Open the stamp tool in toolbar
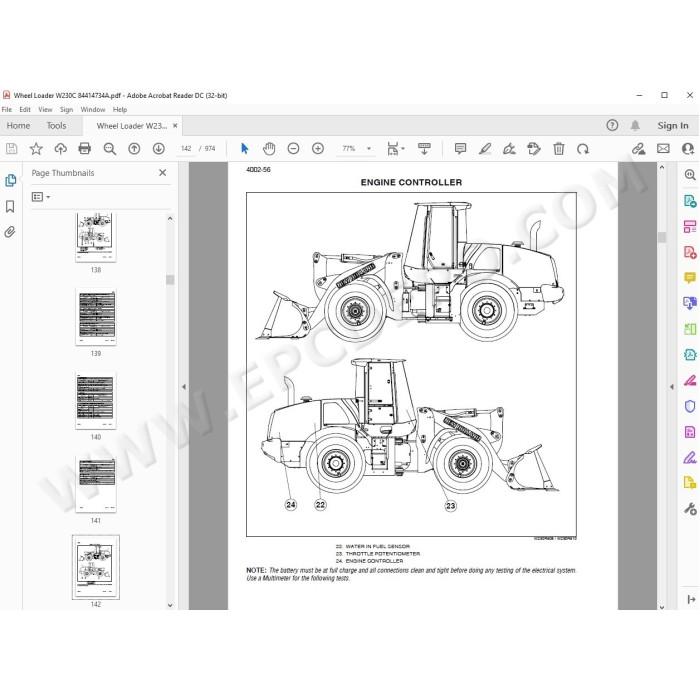This screenshot has height=700, width=700. click(x=534, y=149)
